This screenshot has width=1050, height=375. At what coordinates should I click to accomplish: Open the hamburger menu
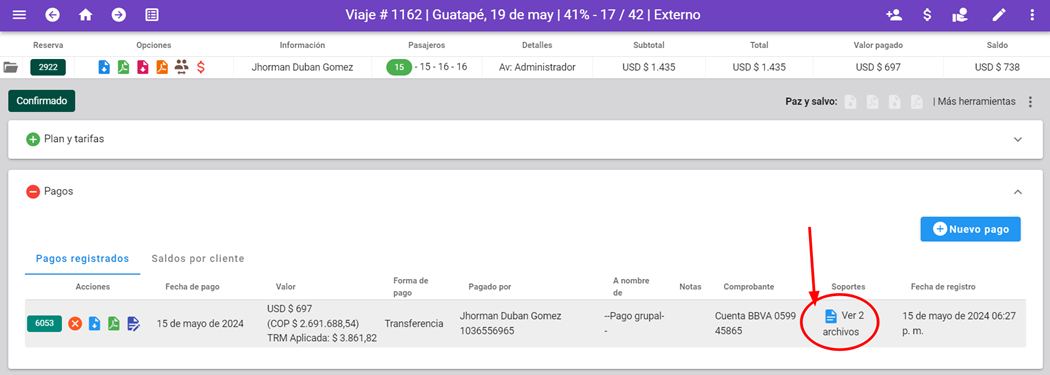[19, 15]
